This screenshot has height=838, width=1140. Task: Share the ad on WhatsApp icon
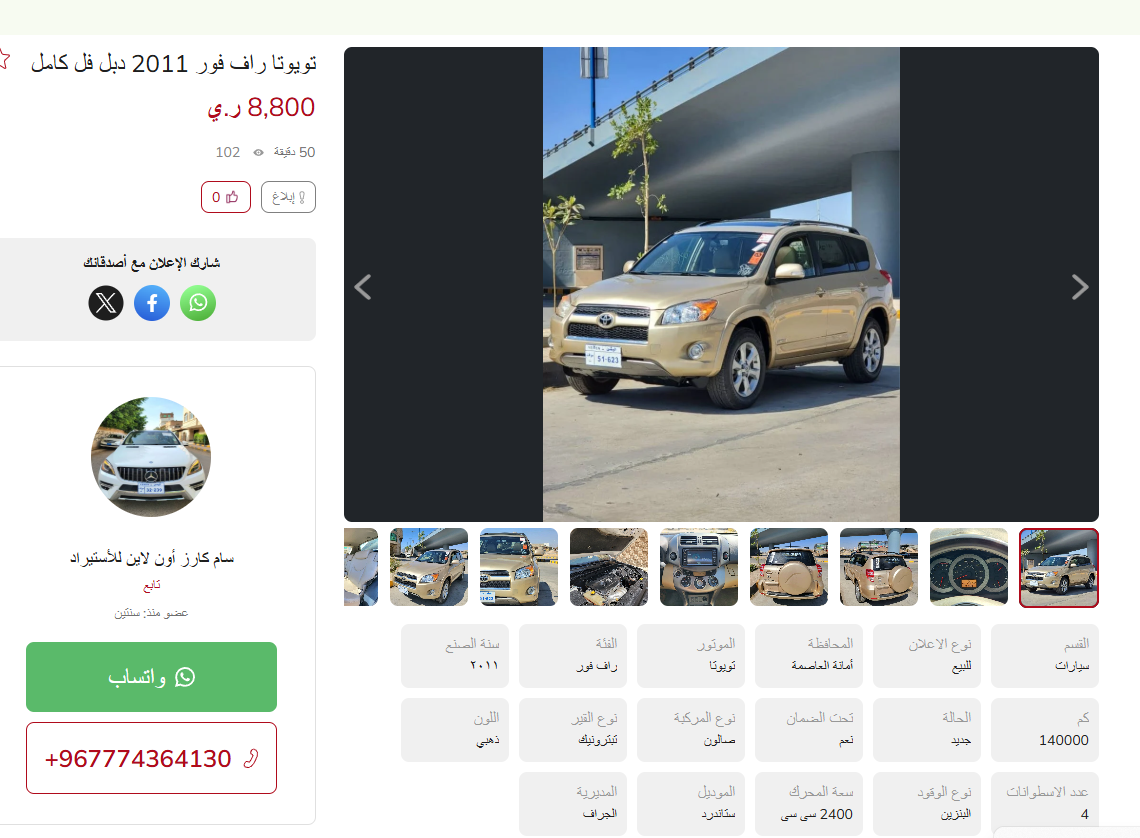[198, 303]
